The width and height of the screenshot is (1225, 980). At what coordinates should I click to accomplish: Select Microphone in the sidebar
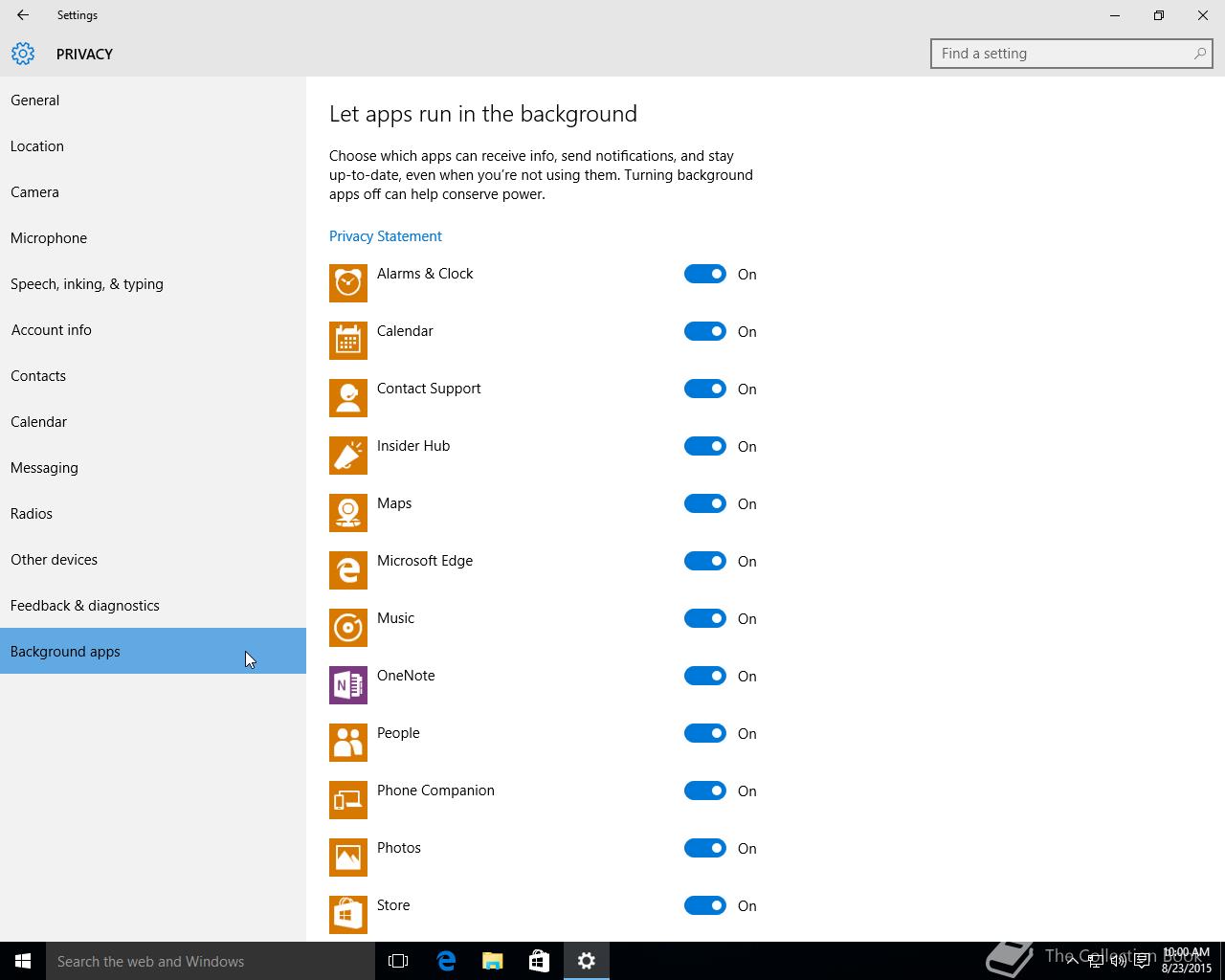pyautogui.click(x=153, y=237)
